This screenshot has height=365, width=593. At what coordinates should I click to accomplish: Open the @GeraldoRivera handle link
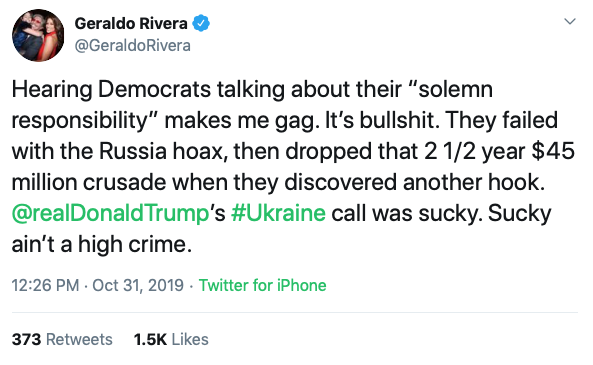pos(133,46)
